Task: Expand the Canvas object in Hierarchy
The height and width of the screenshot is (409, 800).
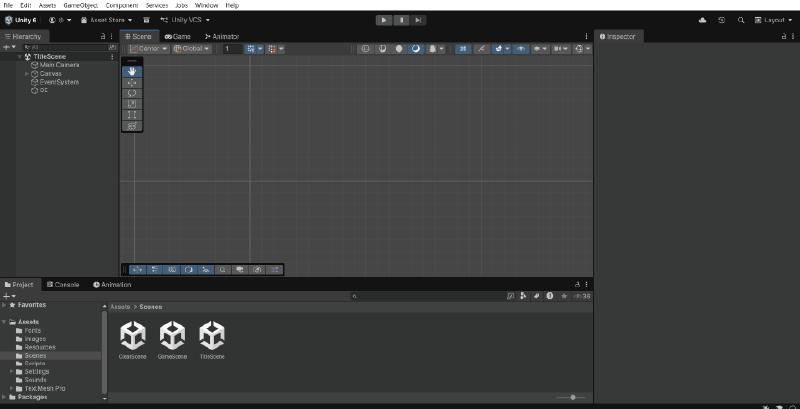Action: pyautogui.click(x=27, y=73)
